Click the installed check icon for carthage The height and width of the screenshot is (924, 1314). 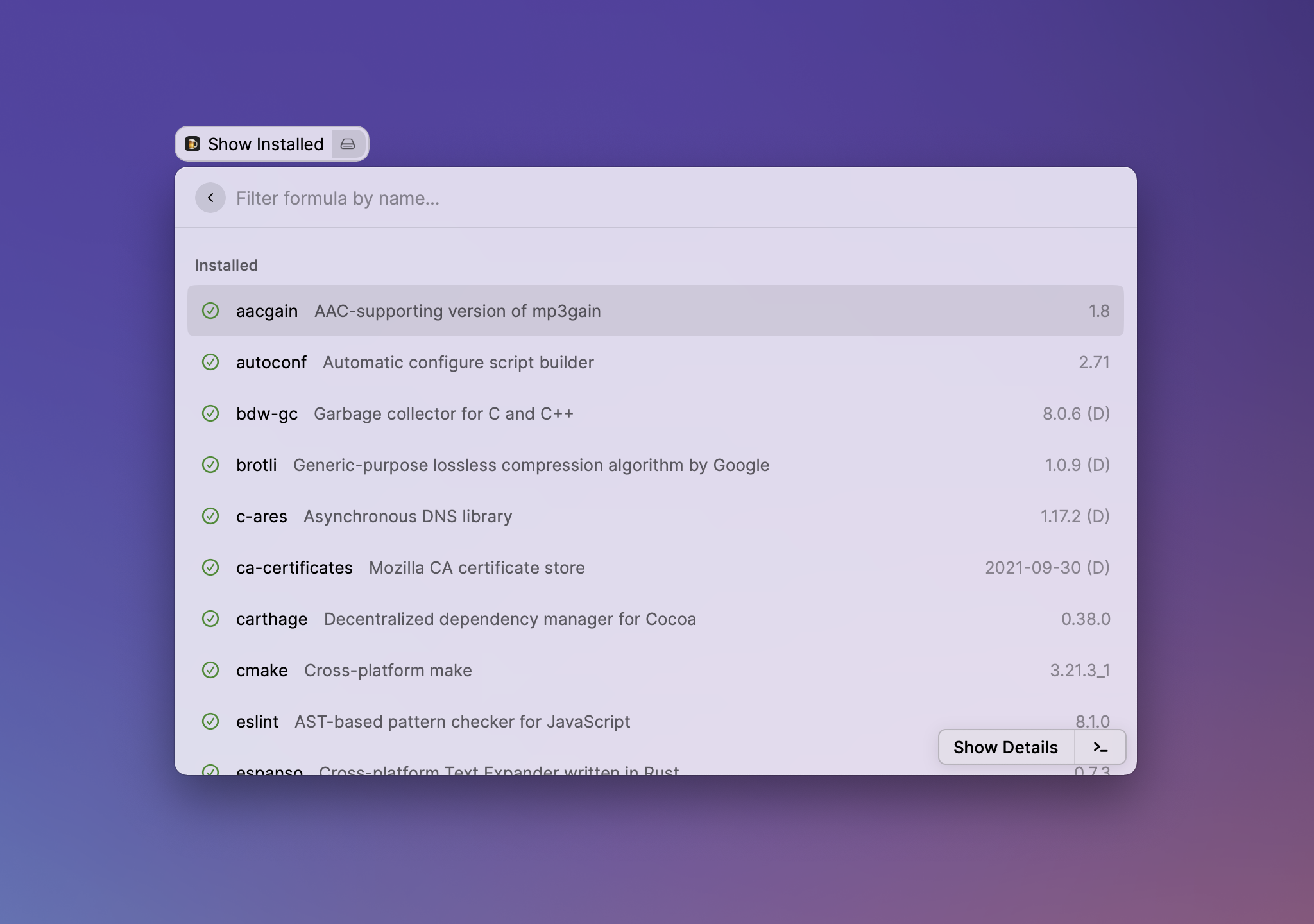pos(210,619)
